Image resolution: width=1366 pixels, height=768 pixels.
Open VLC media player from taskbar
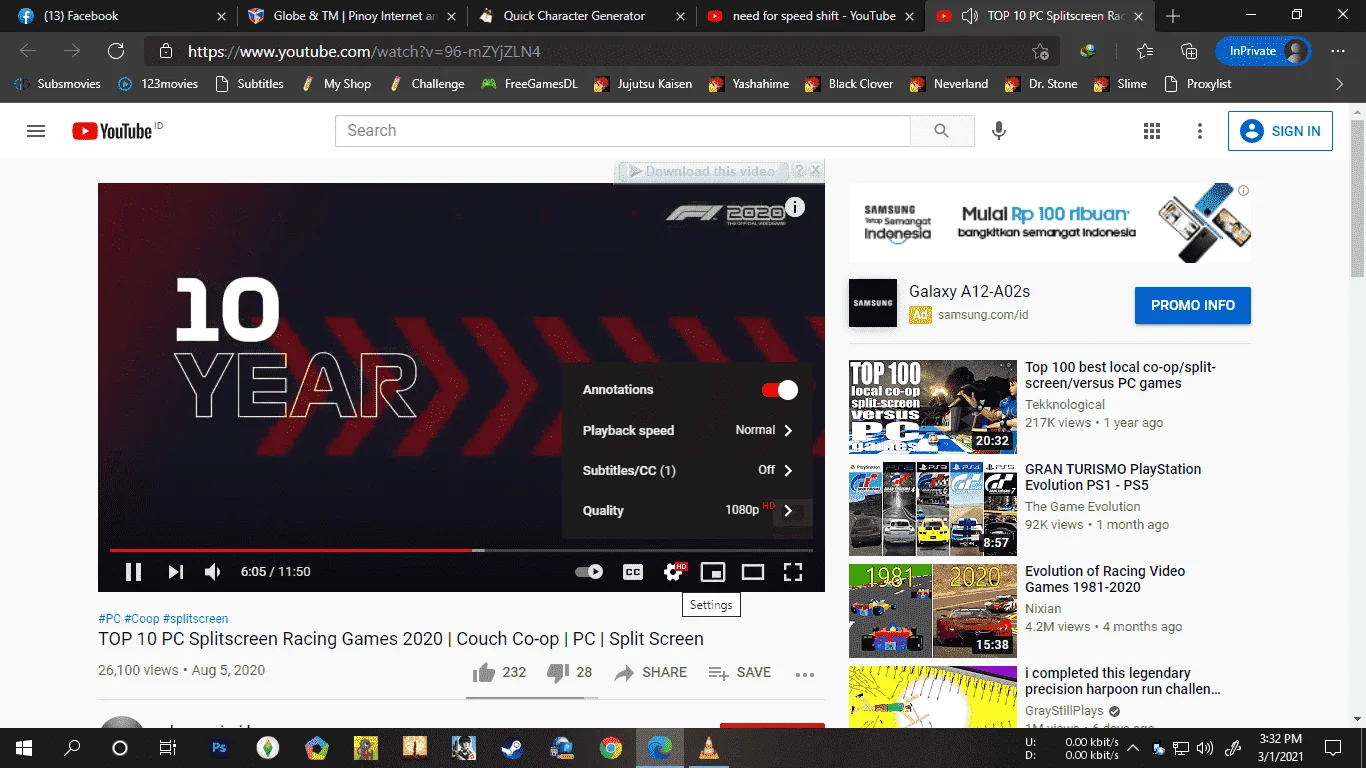point(708,747)
